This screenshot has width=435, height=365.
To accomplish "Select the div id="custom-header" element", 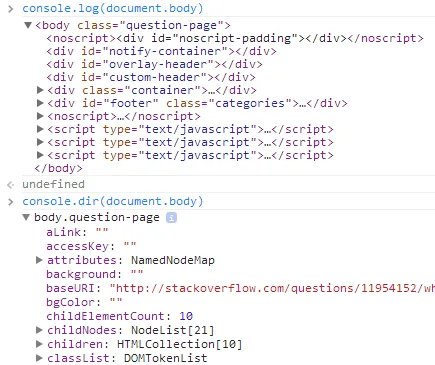I will click(x=151, y=77).
